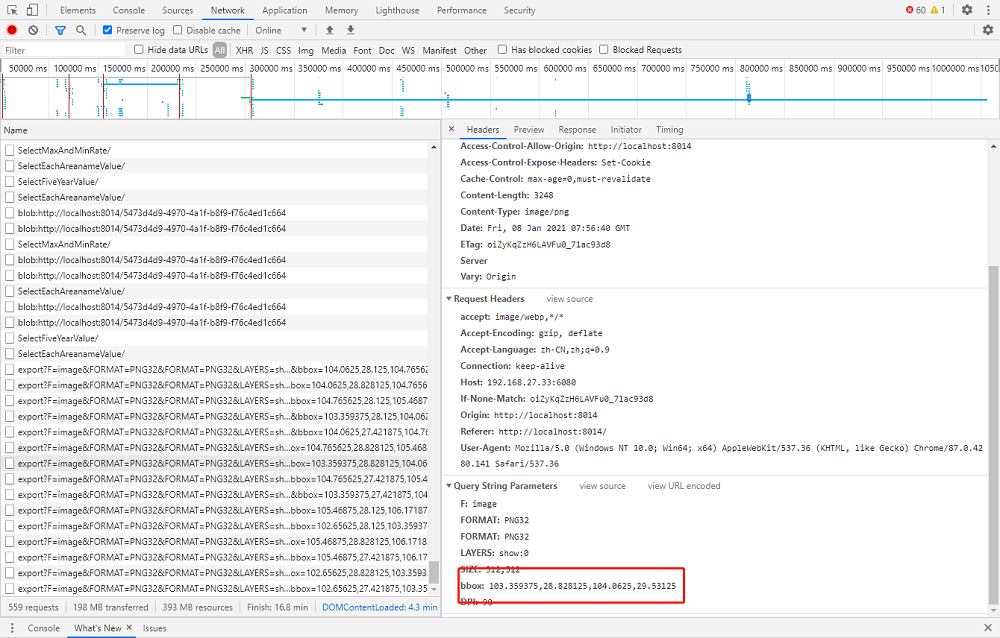
Task: Click icon of export row ending bbox=105.46875,27.421875,106.17
Action: coord(10,557)
